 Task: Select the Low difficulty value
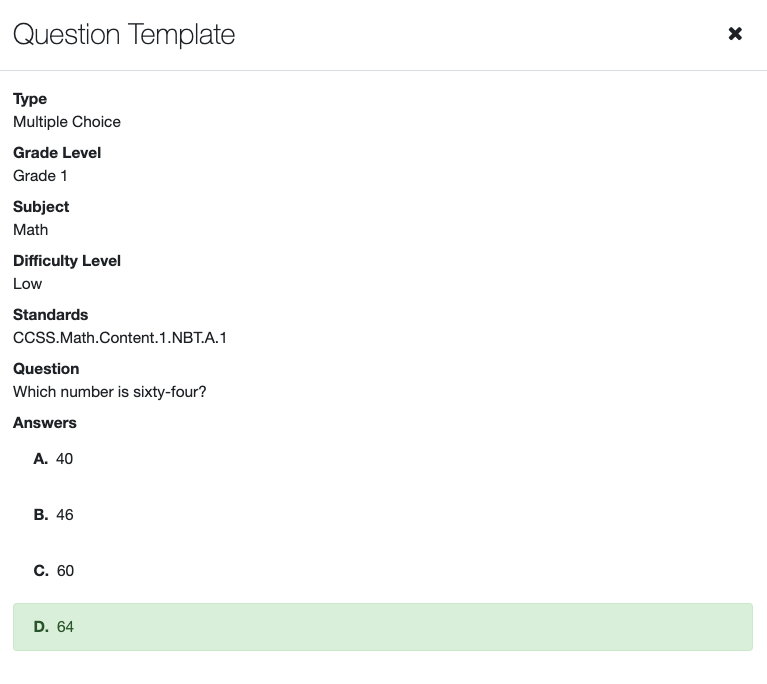click(x=28, y=284)
